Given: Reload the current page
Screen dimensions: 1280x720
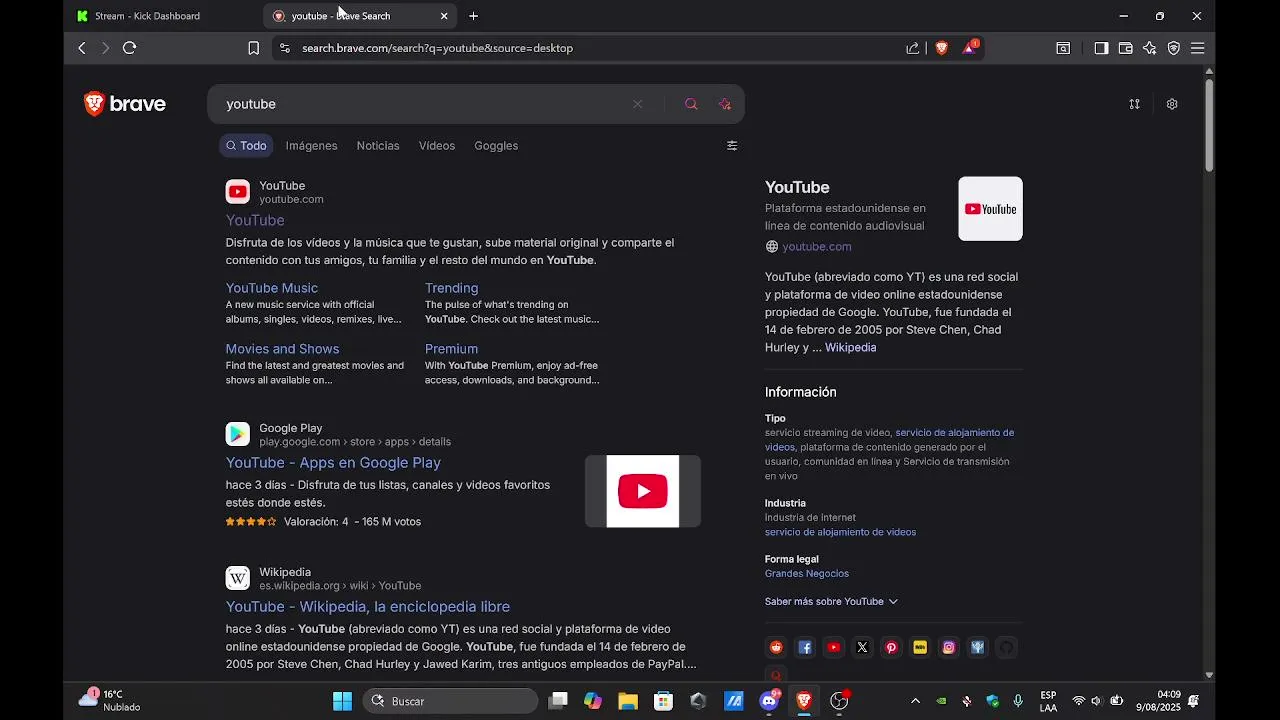Looking at the screenshot, I should (x=129, y=48).
